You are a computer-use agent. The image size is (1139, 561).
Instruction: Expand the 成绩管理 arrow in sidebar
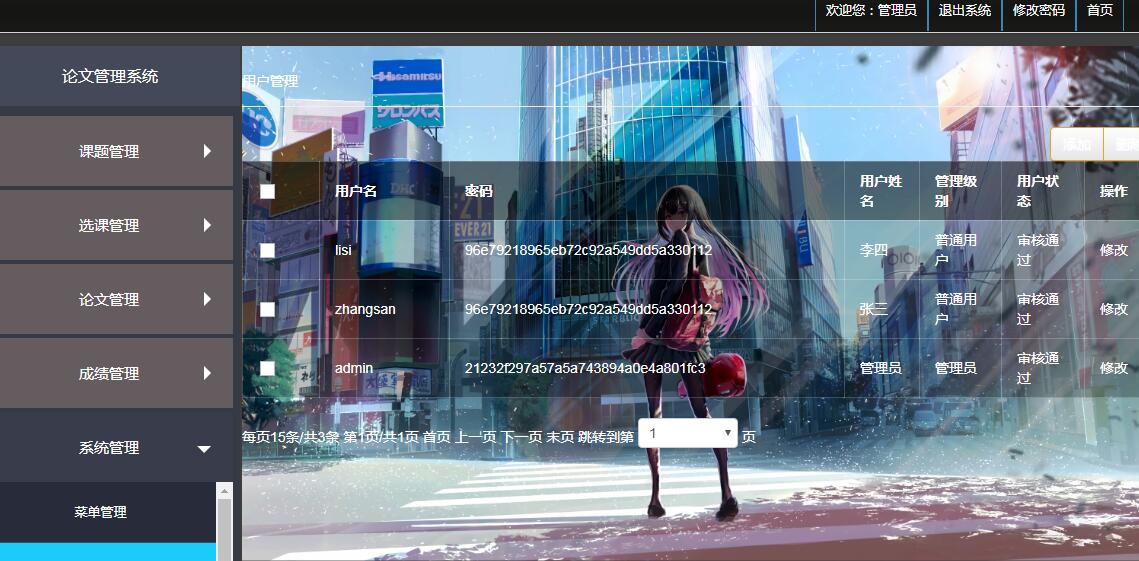[x=207, y=374]
